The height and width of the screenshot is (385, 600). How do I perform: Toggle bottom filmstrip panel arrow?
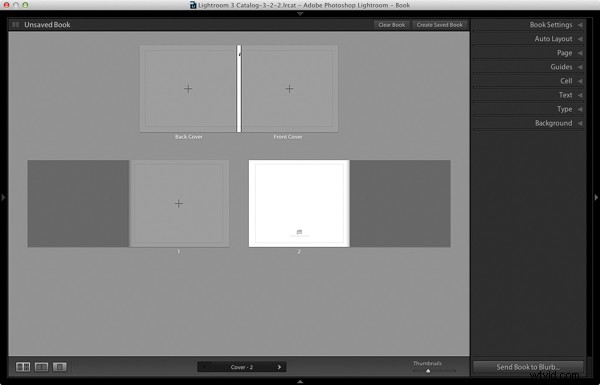pos(300,382)
